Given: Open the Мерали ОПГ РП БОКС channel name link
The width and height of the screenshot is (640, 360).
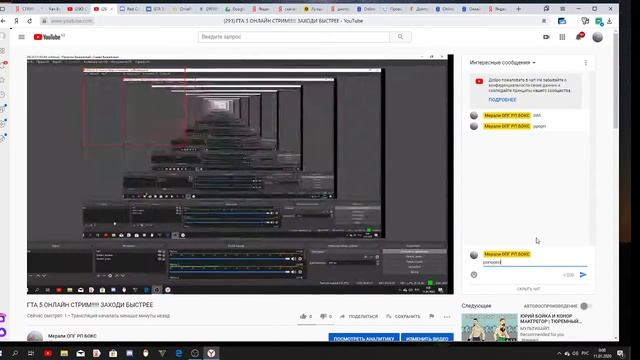Looking at the screenshot, I should click(x=72, y=336).
